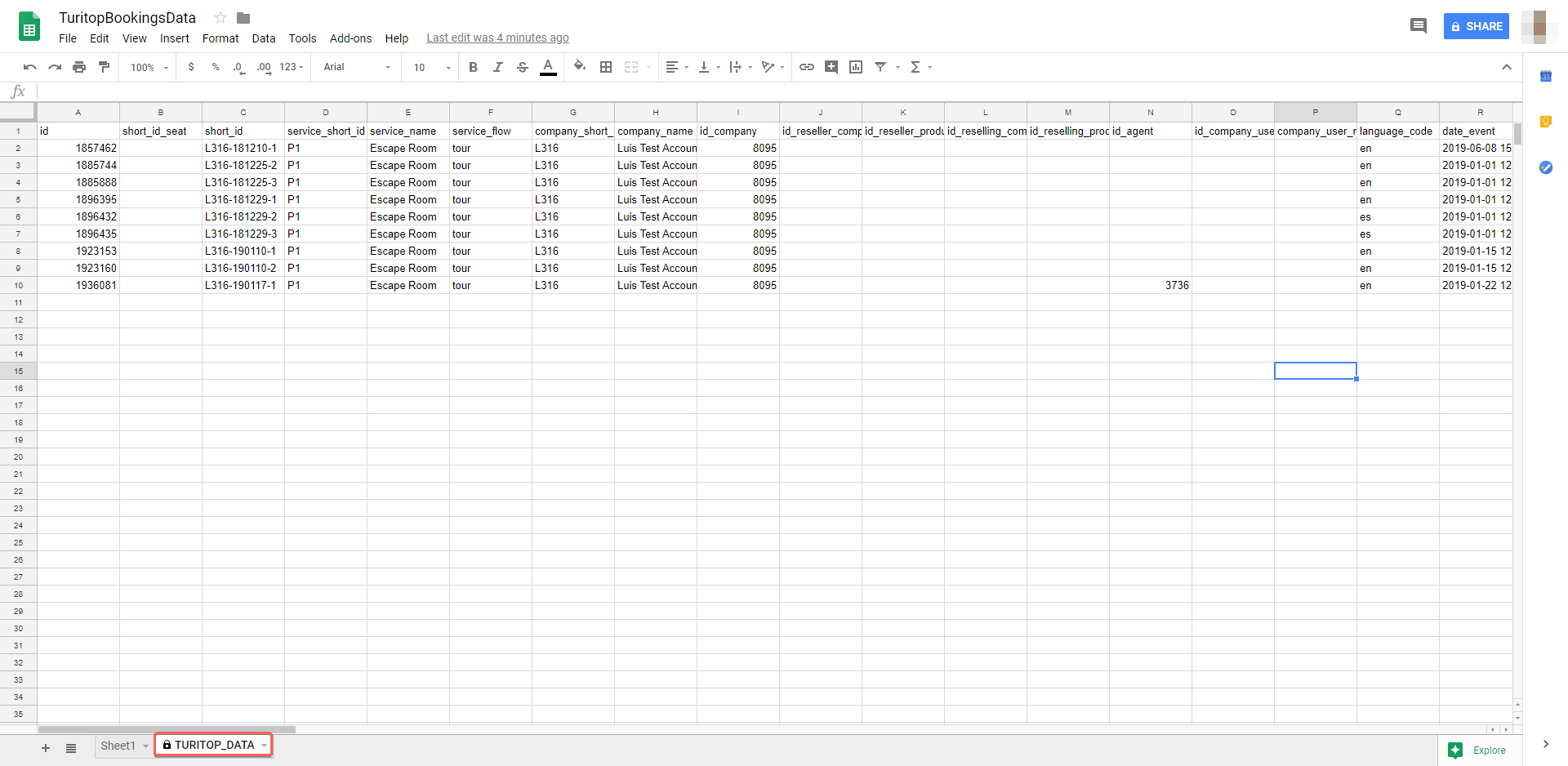This screenshot has width=1568, height=766.
Task: Add a new sheet with plus icon
Action: click(x=46, y=748)
